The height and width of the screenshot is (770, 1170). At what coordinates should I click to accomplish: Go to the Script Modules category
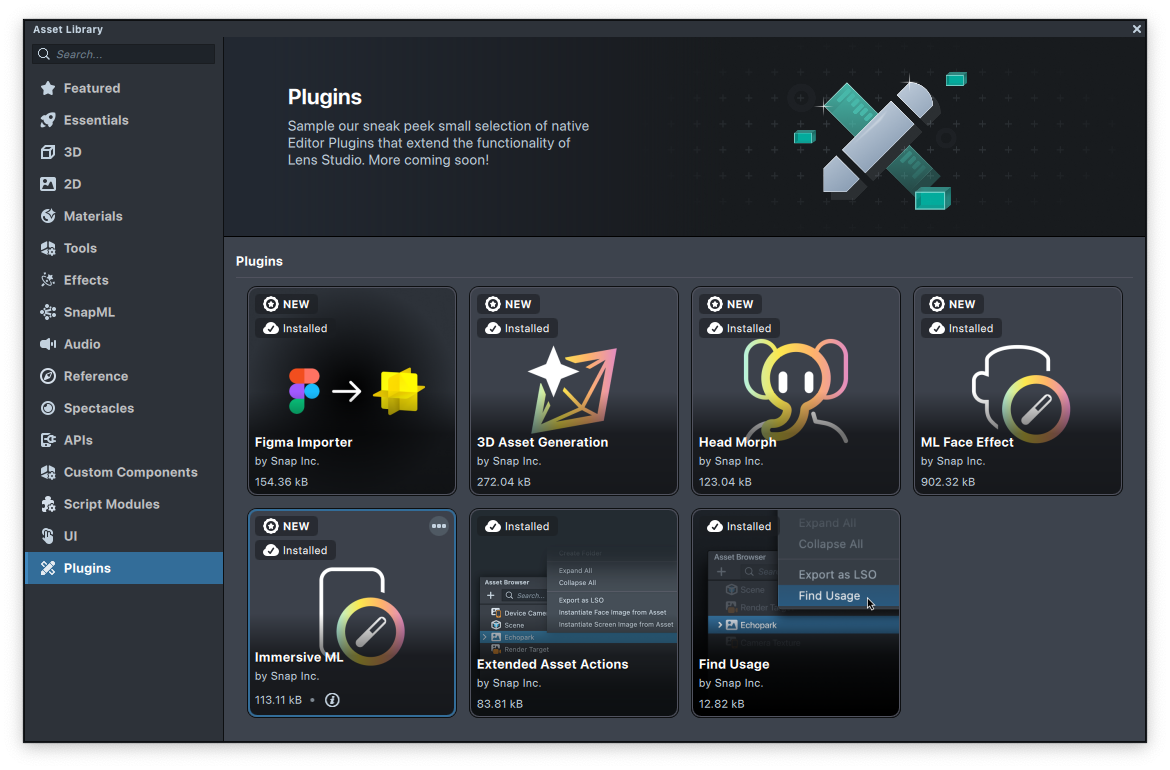[x=111, y=504]
